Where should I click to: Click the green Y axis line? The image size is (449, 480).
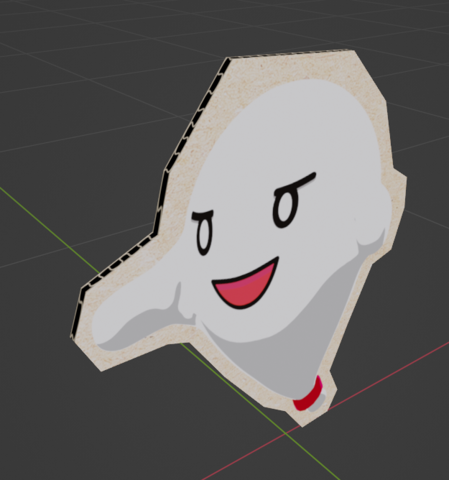[x=50, y=226]
